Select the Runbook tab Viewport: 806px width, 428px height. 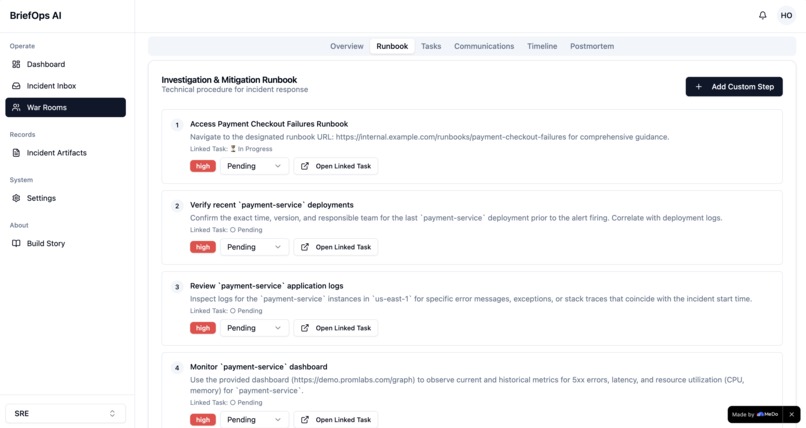pyautogui.click(x=392, y=46)
